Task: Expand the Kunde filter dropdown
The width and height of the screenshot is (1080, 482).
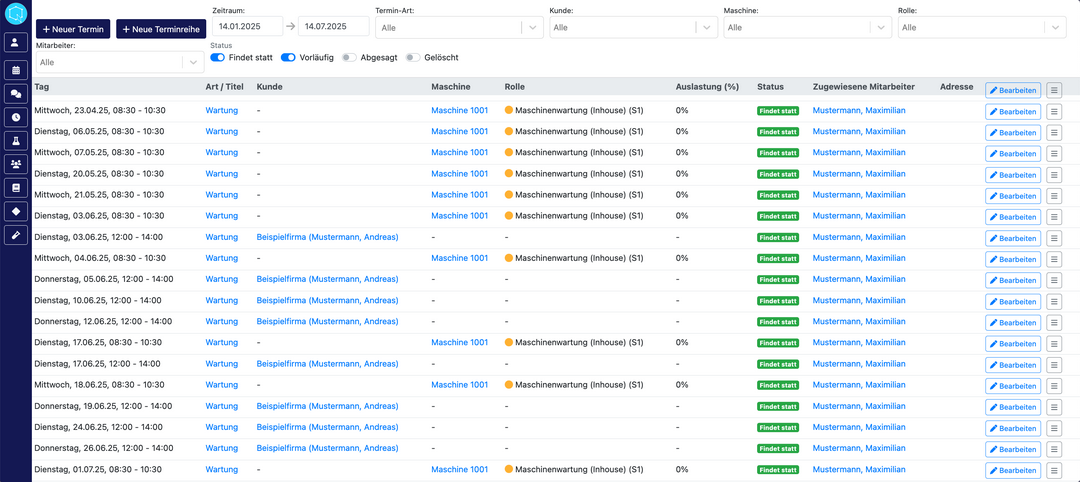Action: click(x=707, y=28)
